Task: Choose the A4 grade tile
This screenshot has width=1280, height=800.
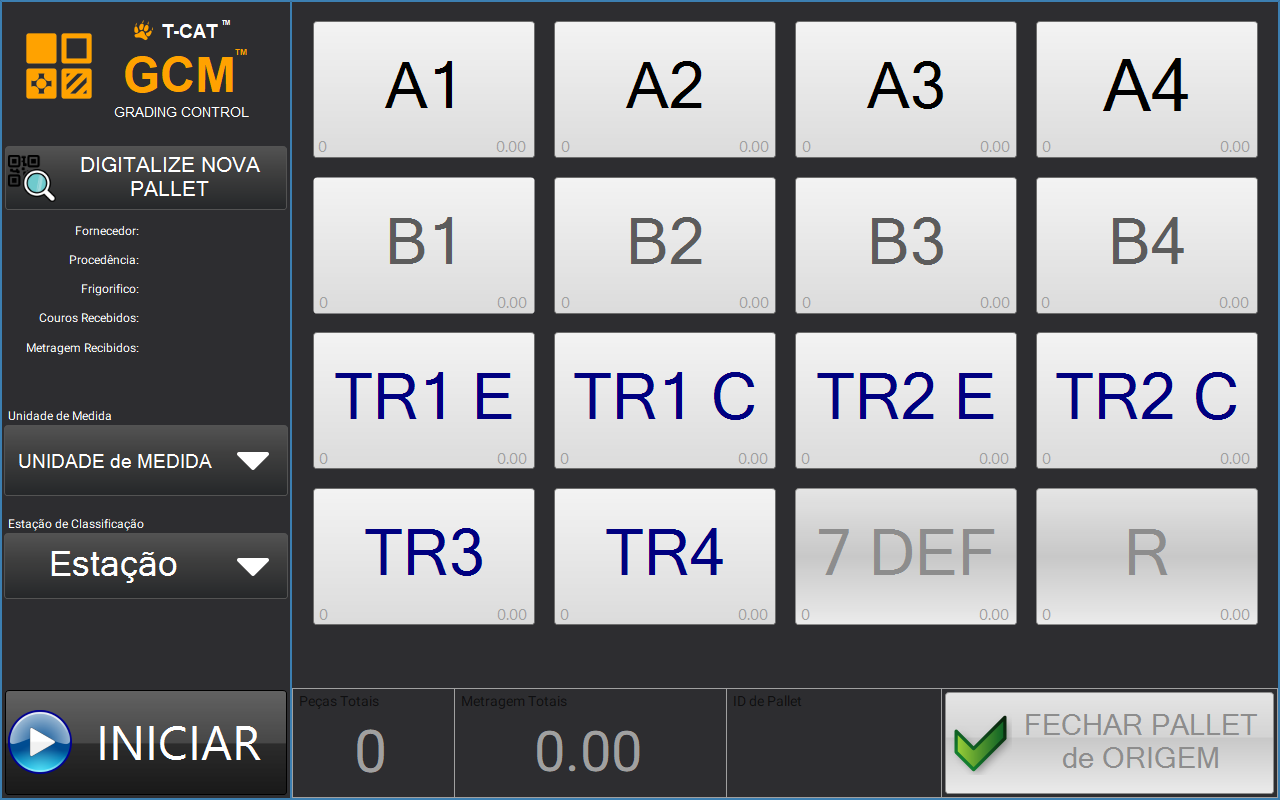Action: click(x=1147, y=90)
